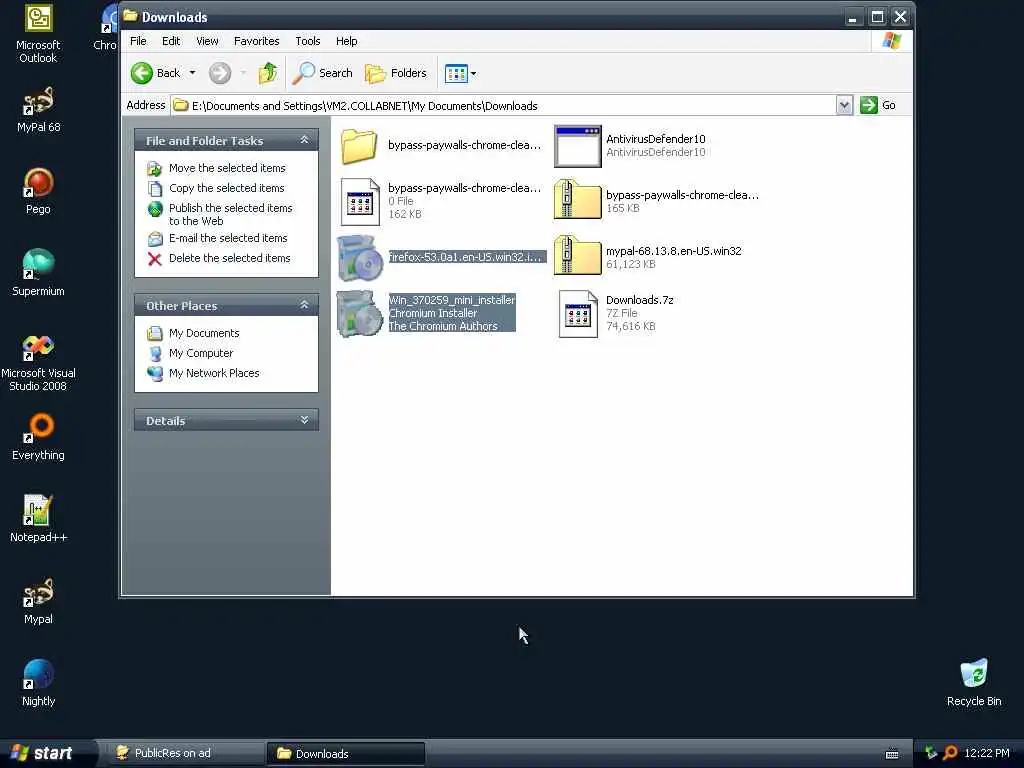Select the Win_370259_mini_installer icon
Image resolution: width=1024 pixels, height=768 pixels.
pos(359,313)
